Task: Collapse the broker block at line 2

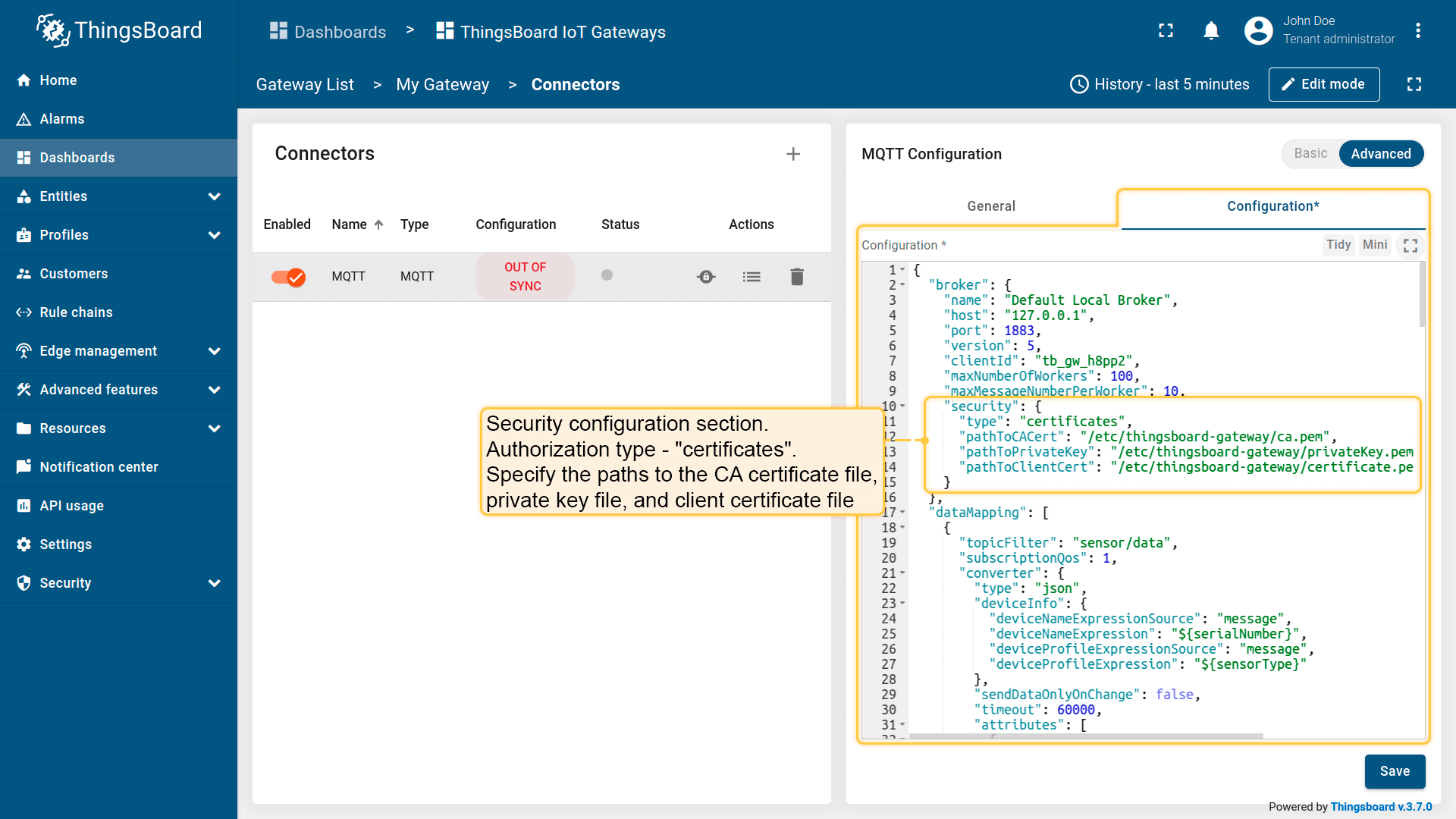Action: [x=902, y=285]
